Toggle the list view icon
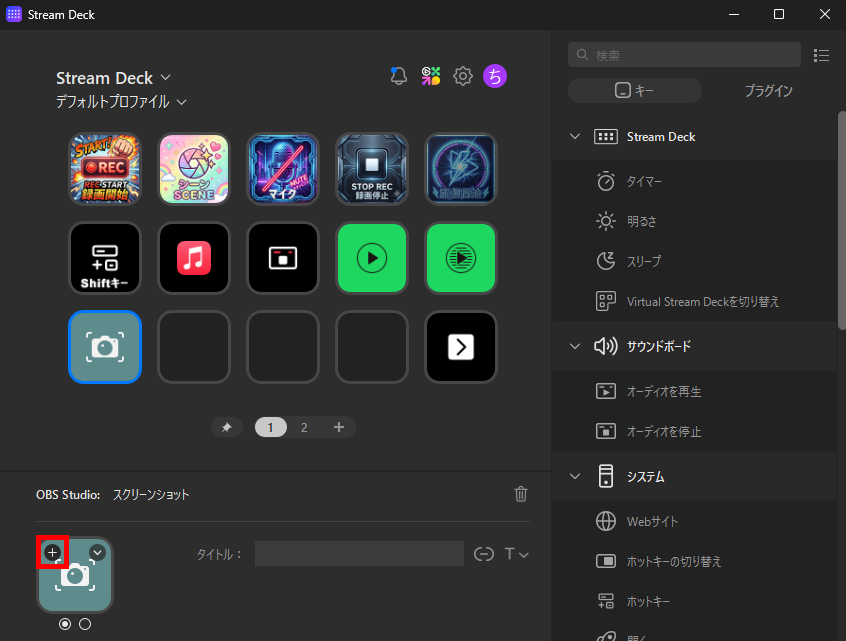 pyautogui.click(x=821, y=55)
